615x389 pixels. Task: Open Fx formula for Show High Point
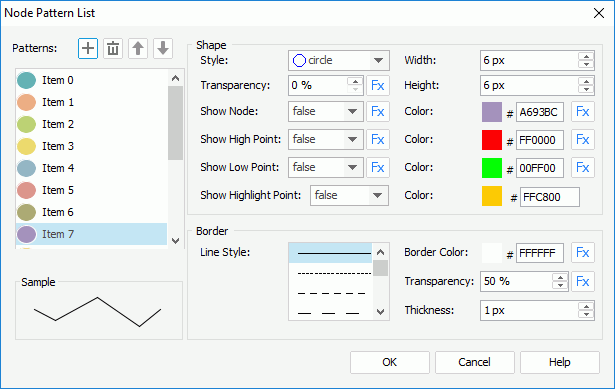[x=378, y=139]
